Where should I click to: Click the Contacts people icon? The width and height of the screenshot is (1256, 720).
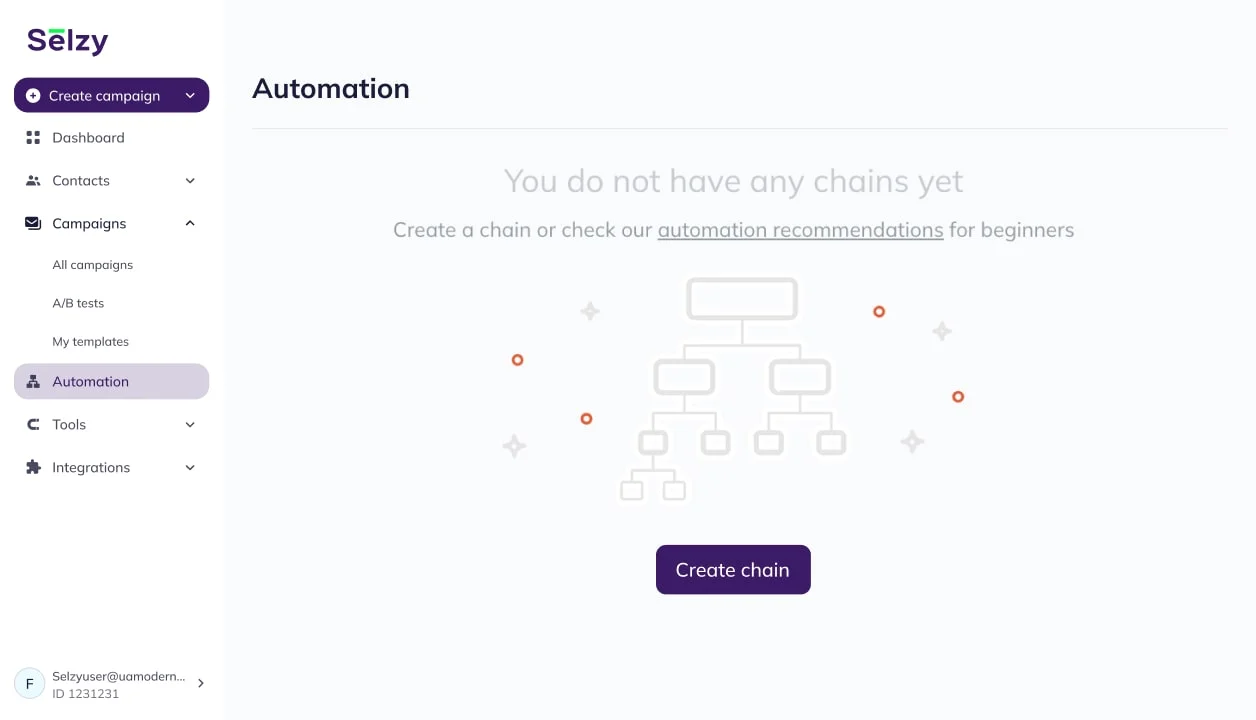(33, 180)
